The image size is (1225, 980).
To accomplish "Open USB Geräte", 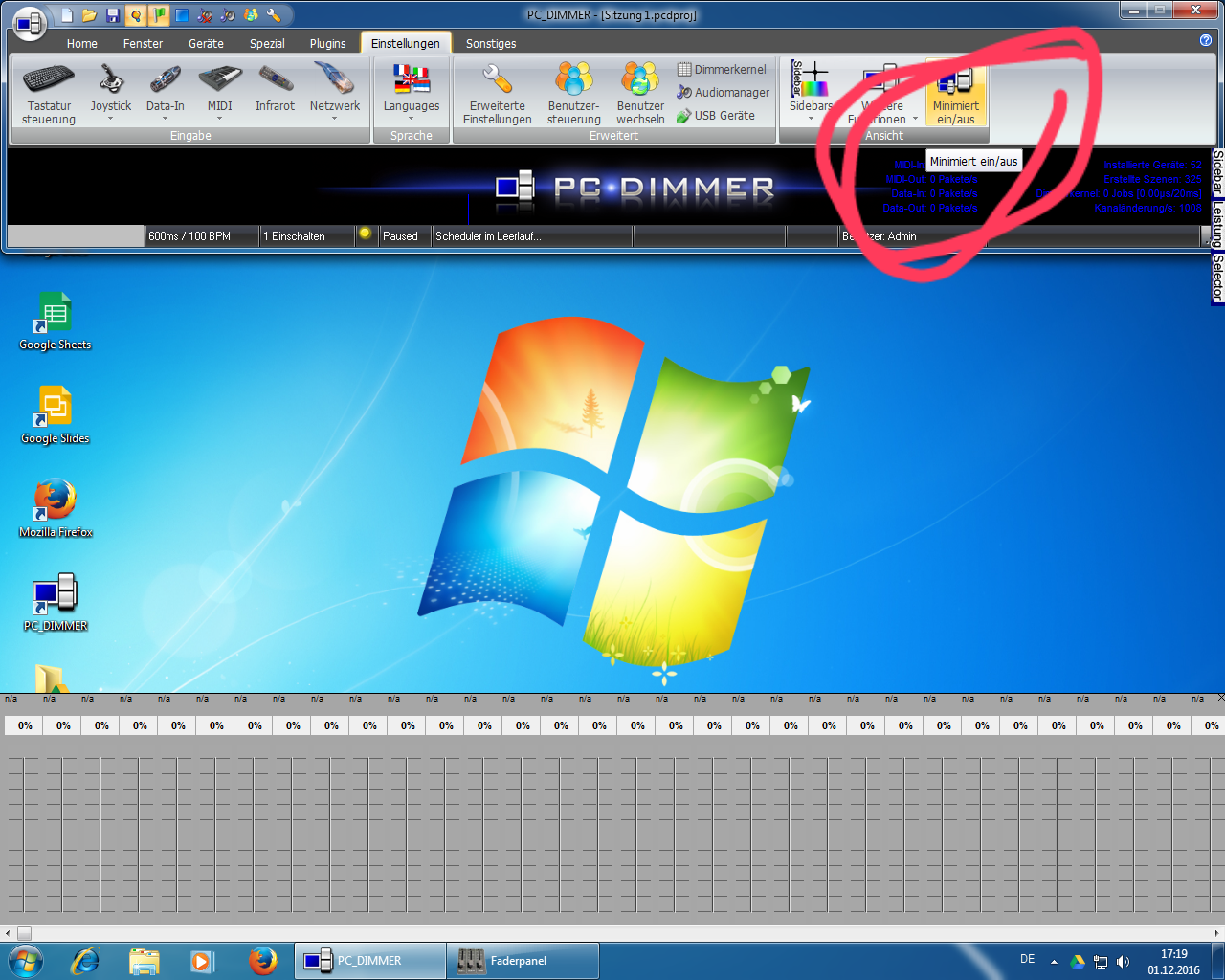I will tap(716, 116).
